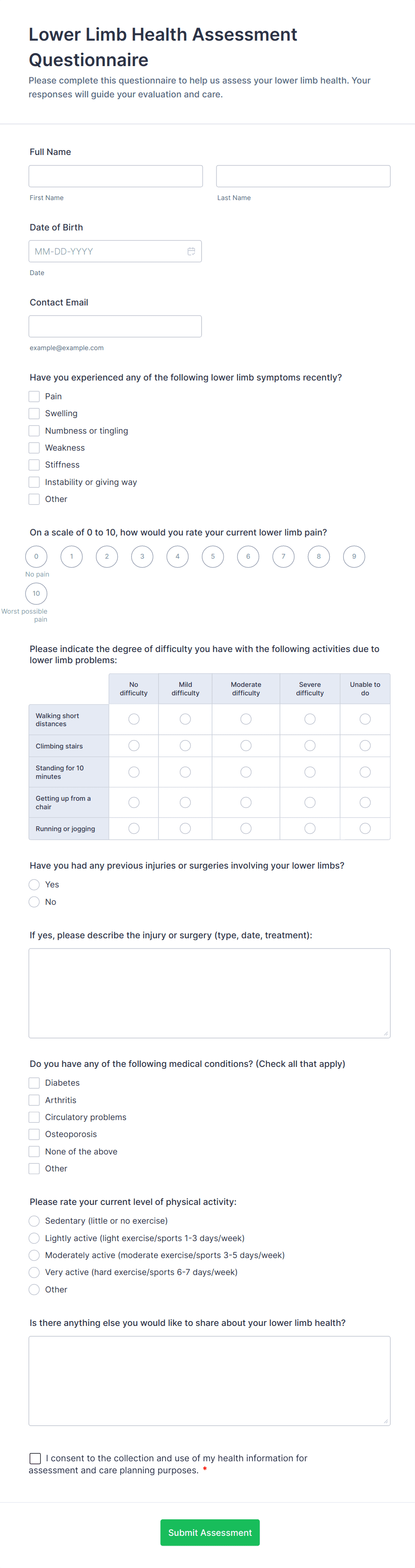This screenshot has width=415, height=1568.
Task: Check the Pain symptom checkbox
Action: point(35,396)
